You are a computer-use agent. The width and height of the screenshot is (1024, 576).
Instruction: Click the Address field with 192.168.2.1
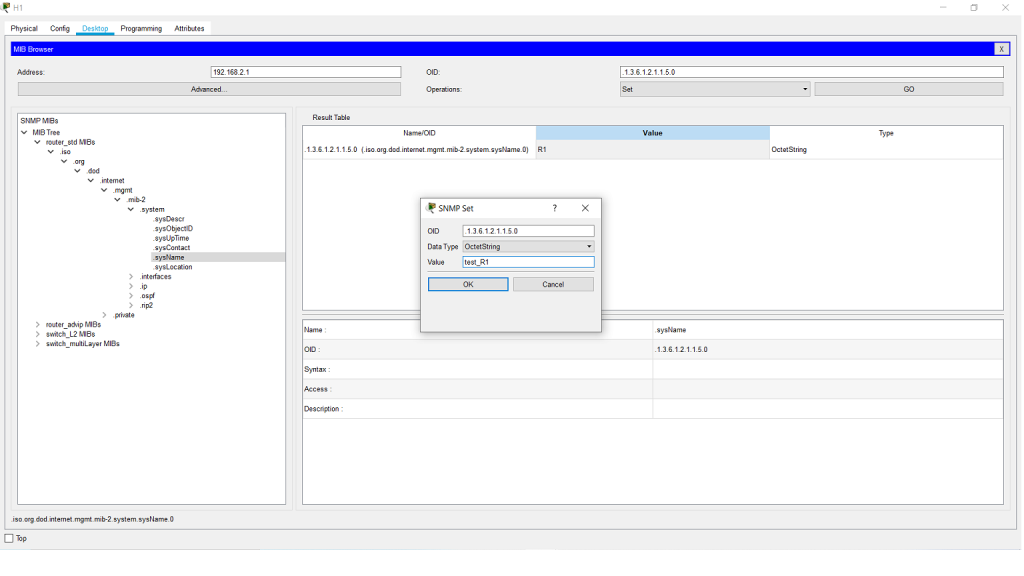point(305,72)
